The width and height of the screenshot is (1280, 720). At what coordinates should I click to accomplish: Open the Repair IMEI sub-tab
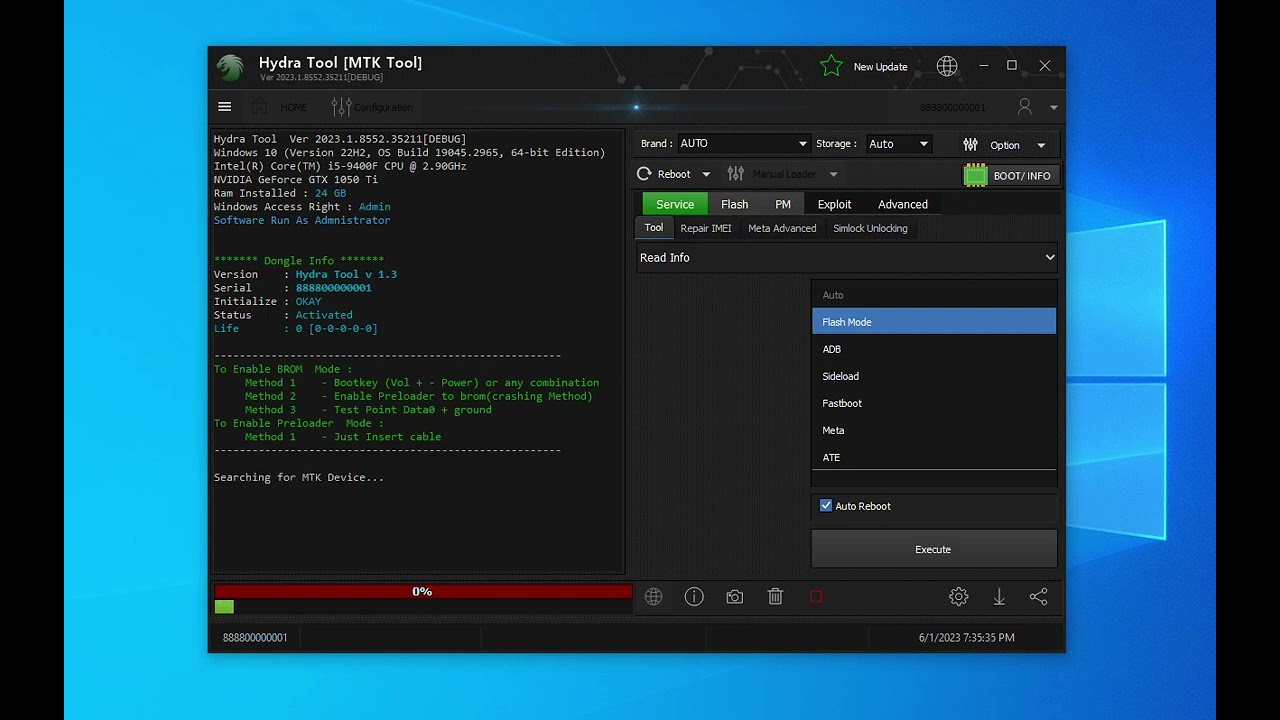point(706,228)
